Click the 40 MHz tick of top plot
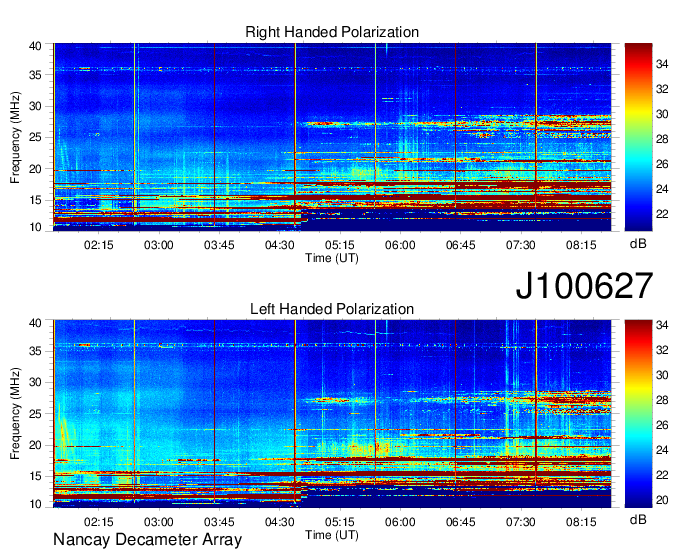The width and height of the screenshot is (680, 552). point(35,46)
